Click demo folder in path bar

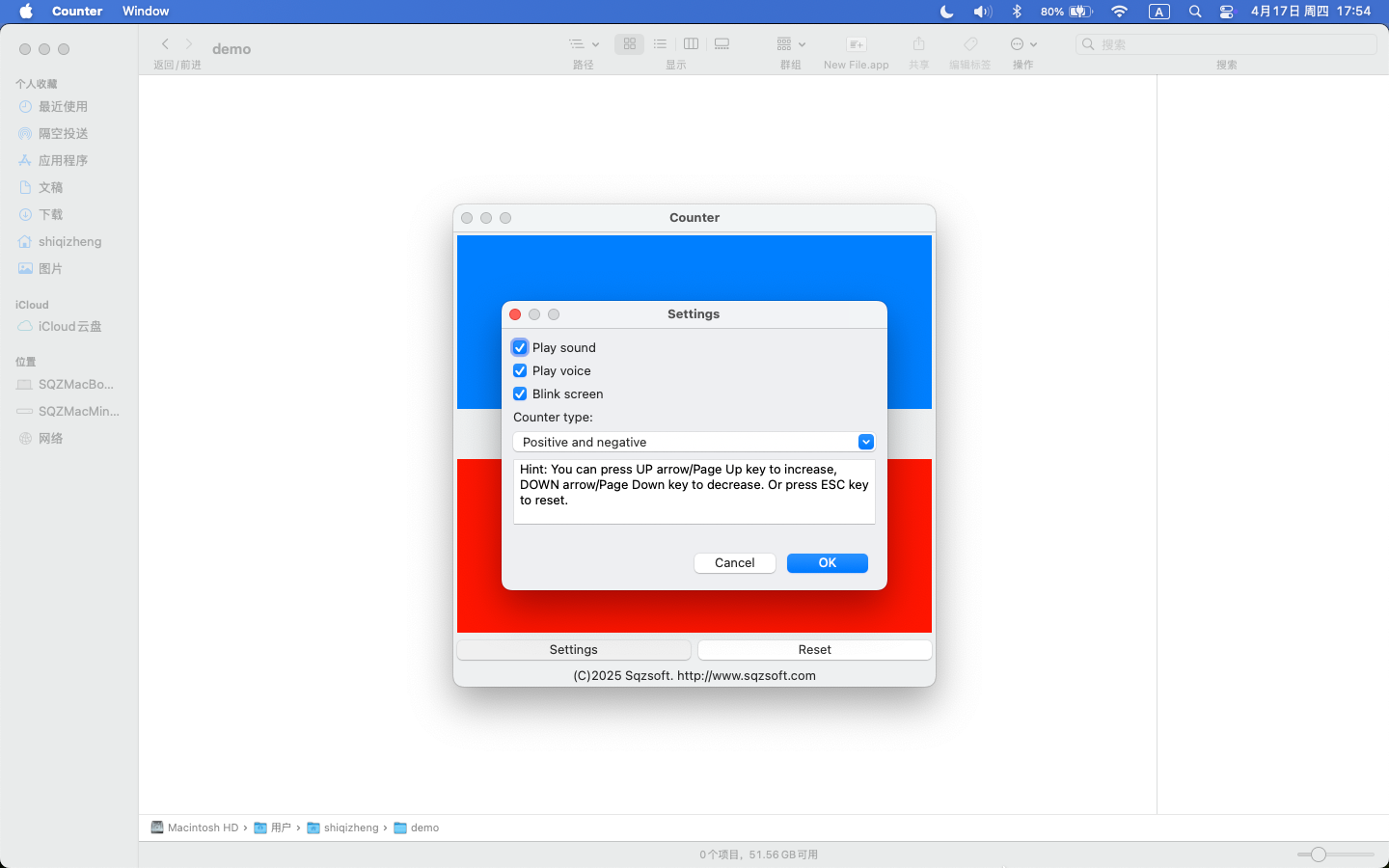[x=417, y=827]
